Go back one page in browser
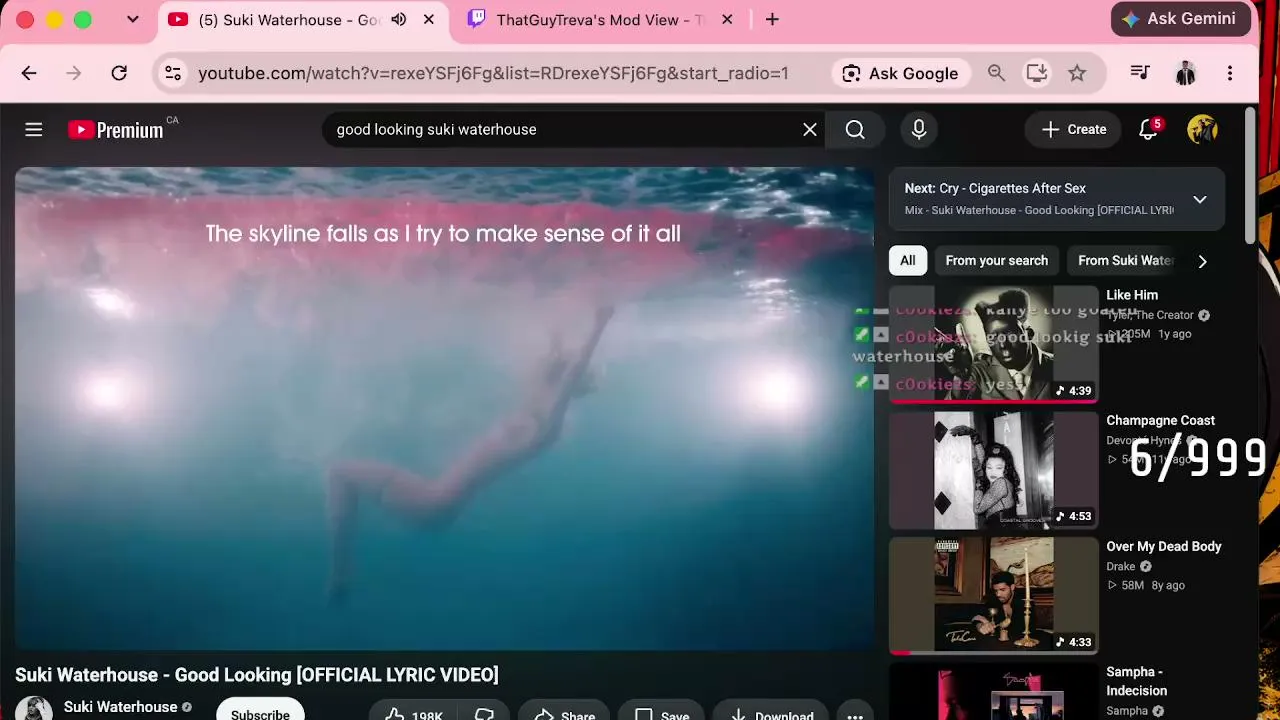Screen dimensions: 1280x720 tap(29, 73)
